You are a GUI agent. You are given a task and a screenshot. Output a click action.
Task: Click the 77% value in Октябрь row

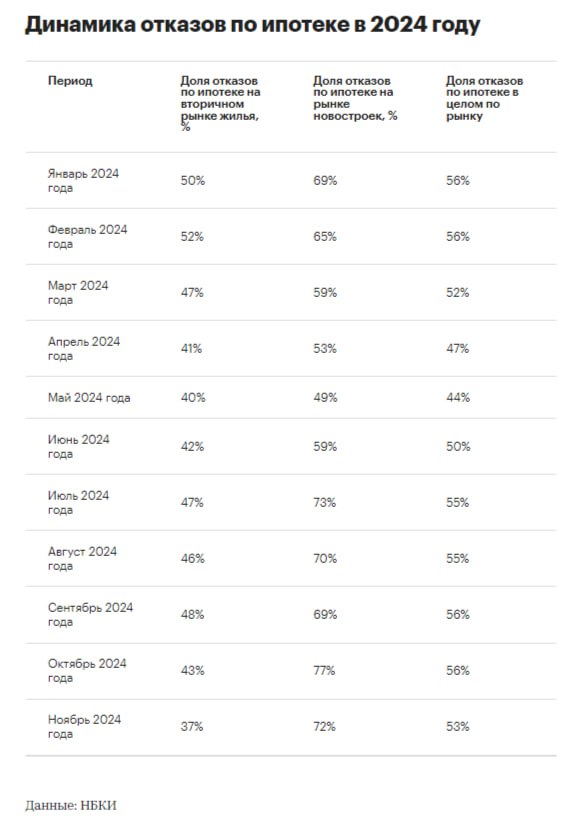pyautogui.click(x=324, y=671)
